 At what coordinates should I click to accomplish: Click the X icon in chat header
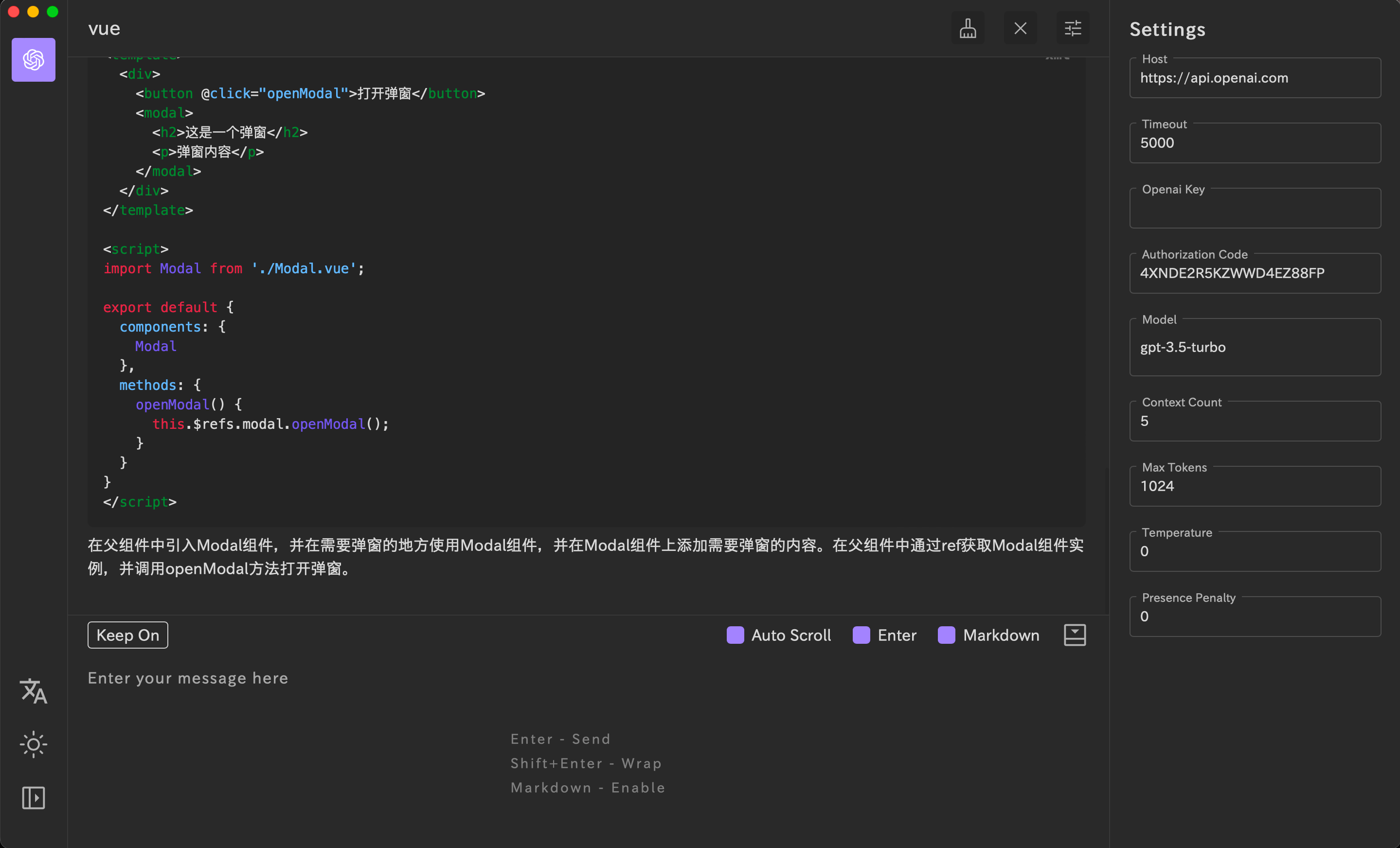[x=1020, y=28]
